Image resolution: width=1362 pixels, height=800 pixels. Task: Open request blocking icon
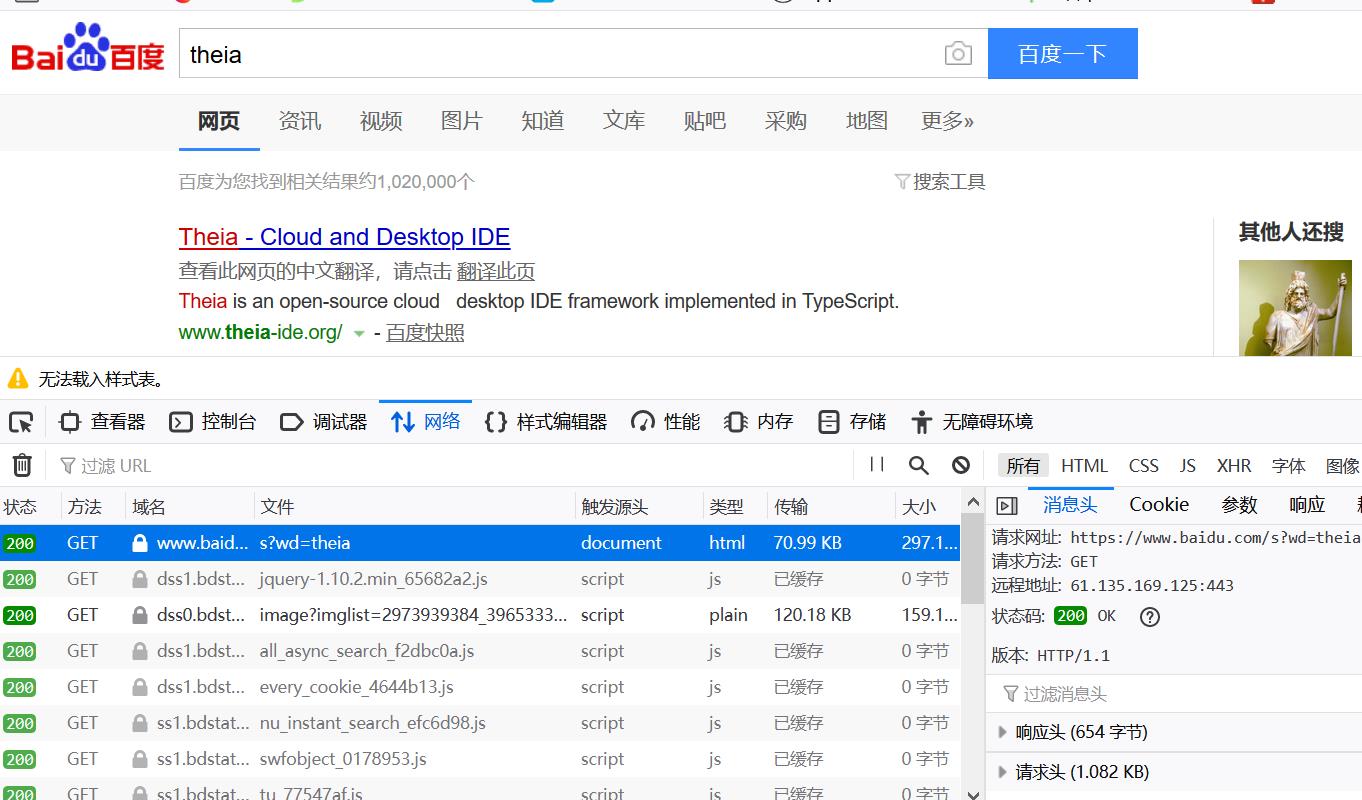click(x=961, y=465)
